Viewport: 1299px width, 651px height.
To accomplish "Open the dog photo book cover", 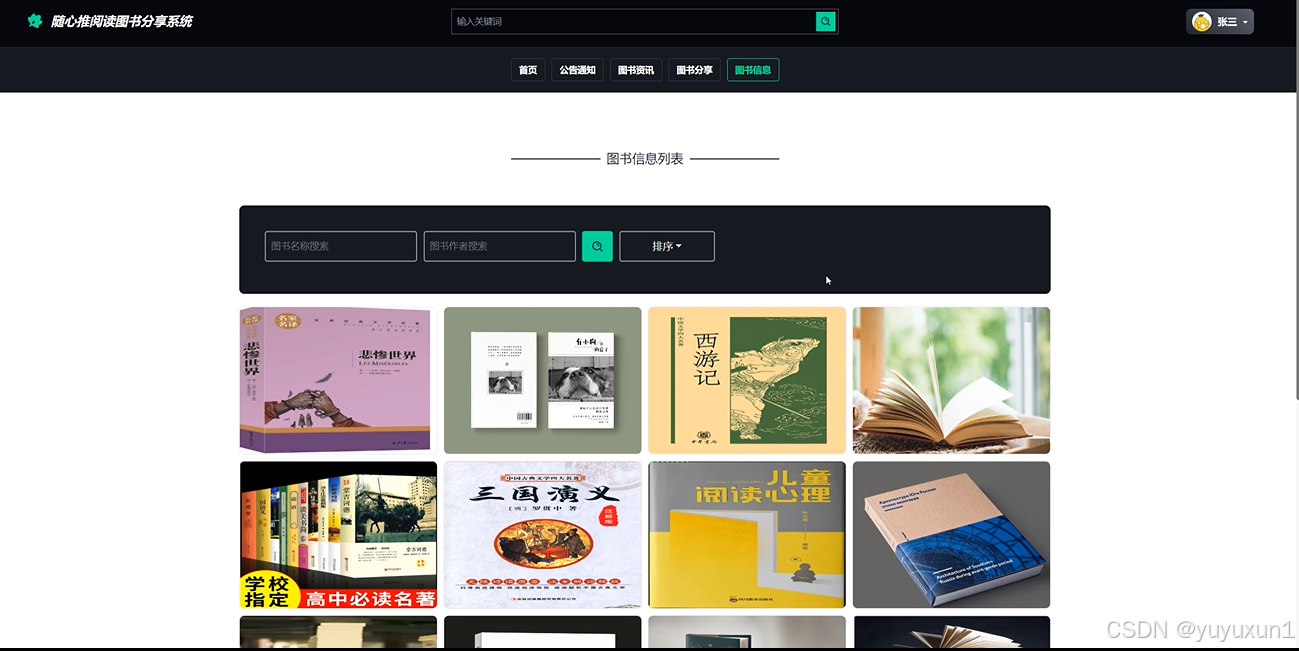I will (543, 380).
